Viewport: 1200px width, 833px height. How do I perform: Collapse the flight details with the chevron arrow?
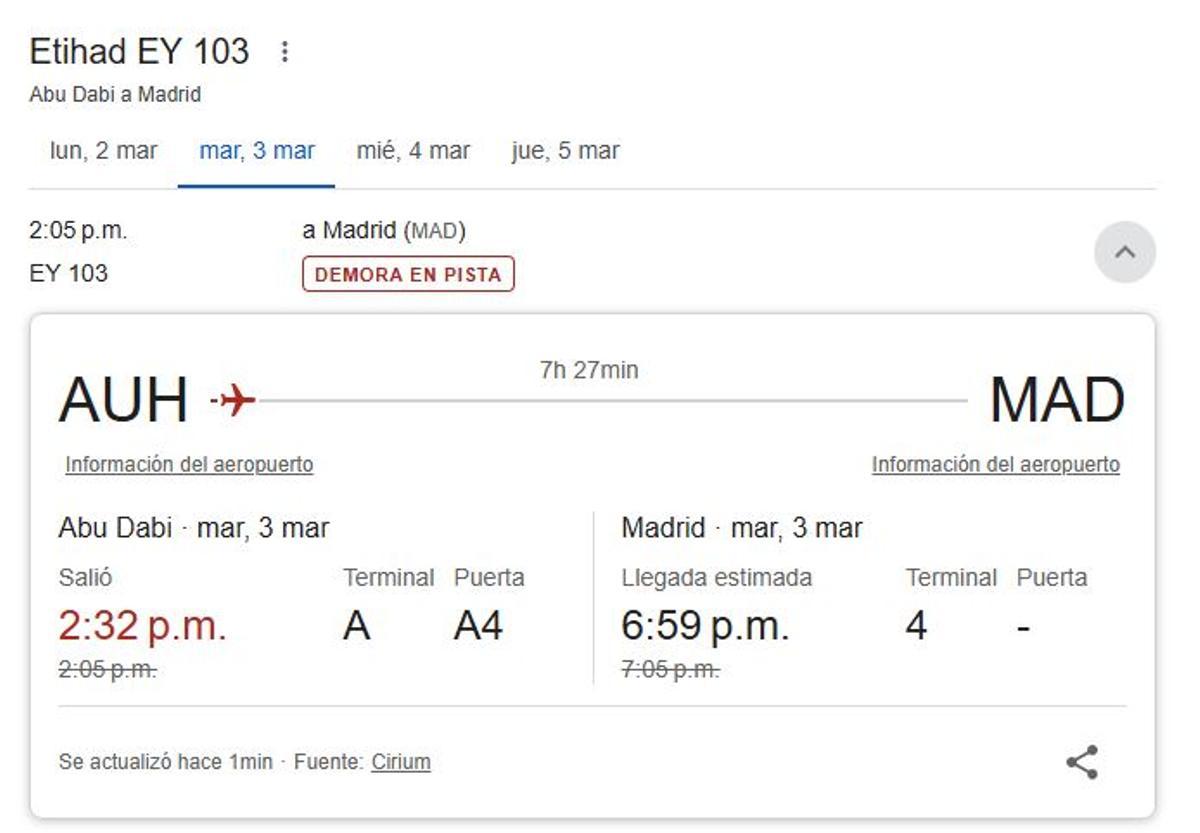(x=1125, y=252)
